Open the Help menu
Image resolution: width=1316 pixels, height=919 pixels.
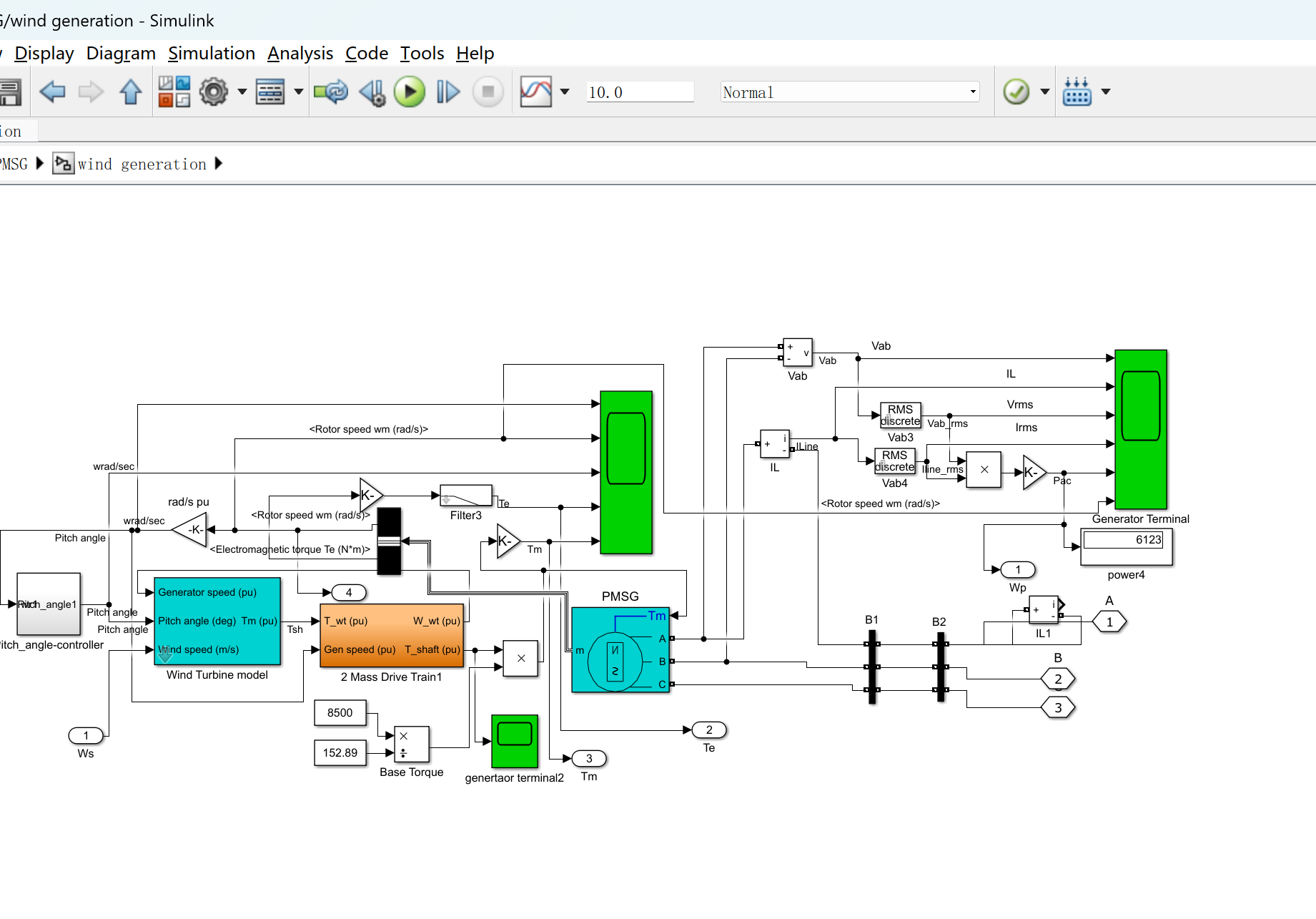475,54
